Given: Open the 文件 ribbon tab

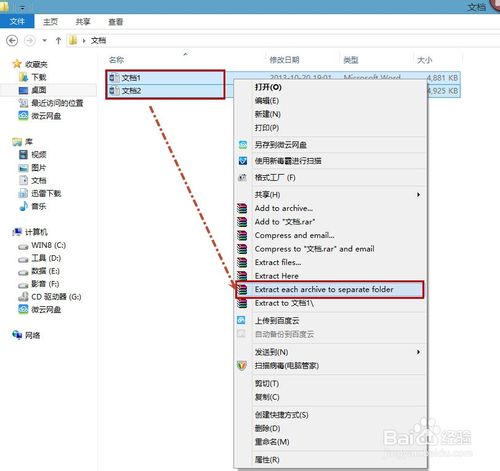Looking at the screenshot, I should [x=17, y=22].
